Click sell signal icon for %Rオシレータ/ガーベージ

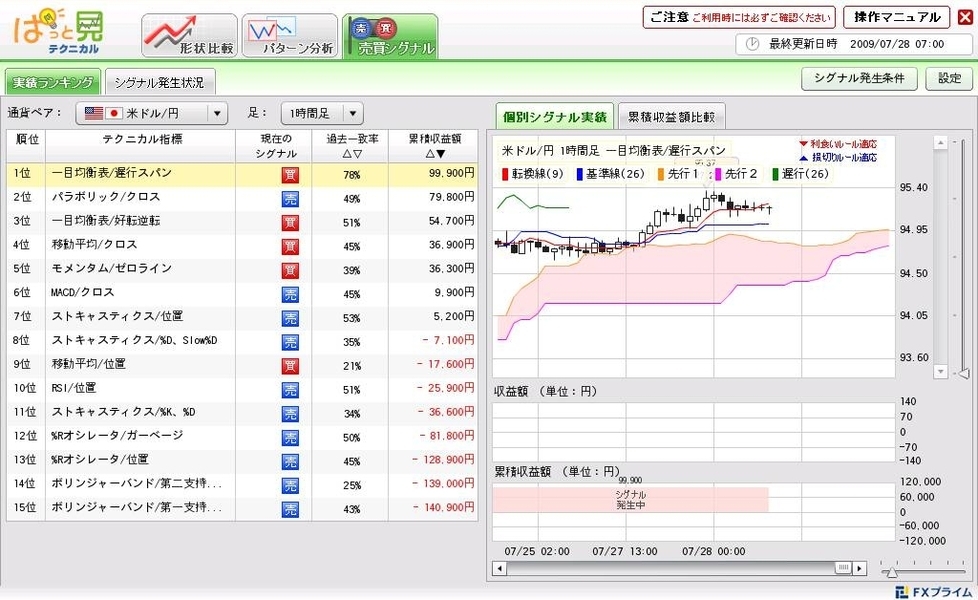coord(290,438)
